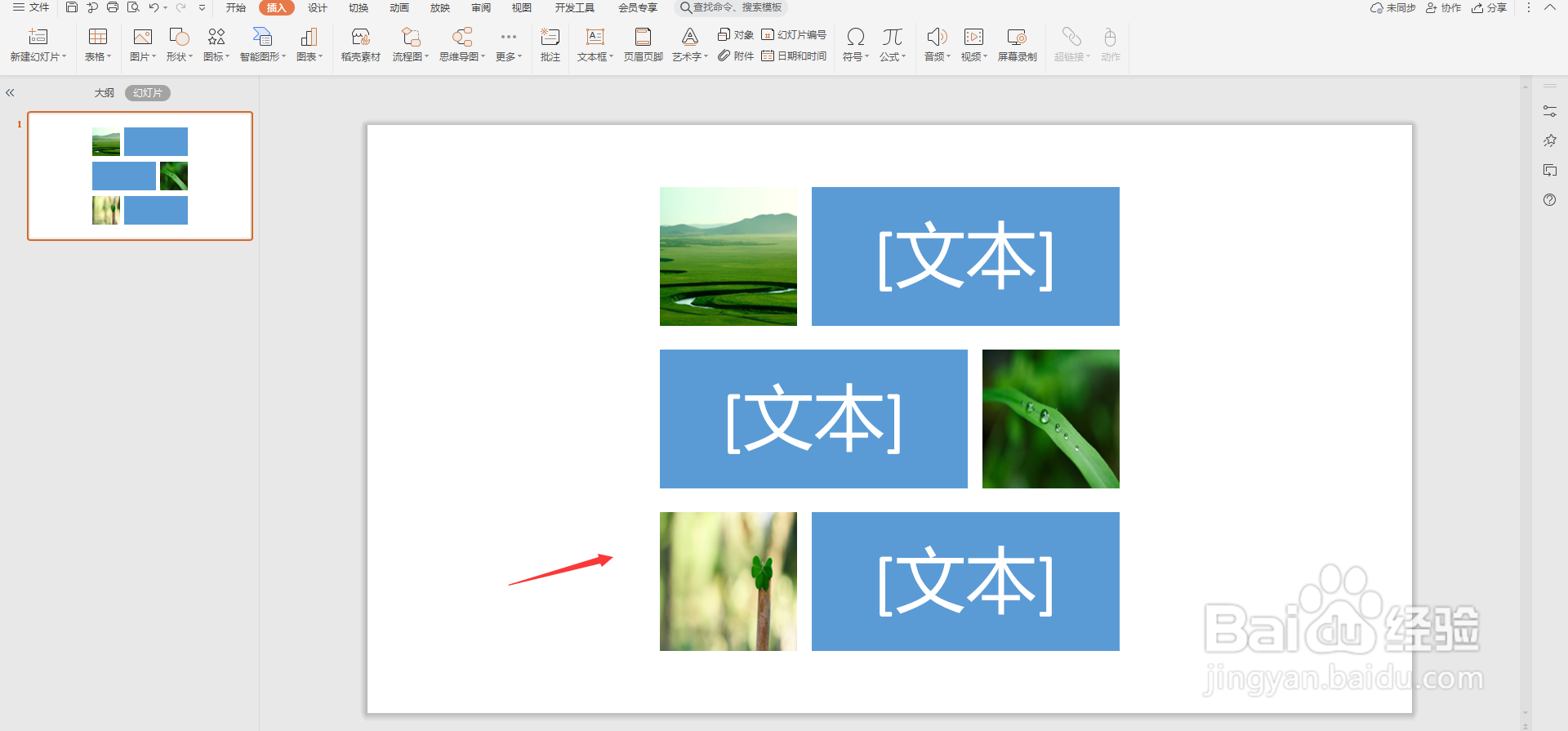This screenshot has width=1568, height=731.
Task: Click the Mind Map (思维导图) icon
Action: (462, 37)
